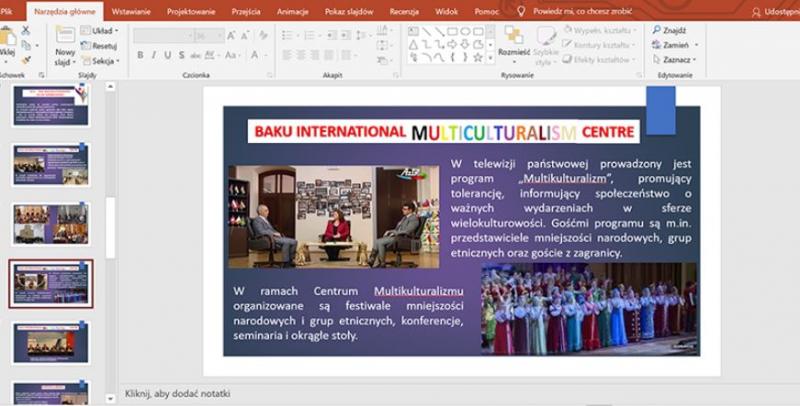Click the decrease indent icon
Viewport: 800px width, 406px height.
pyautogui.click(x=332, y=35)
